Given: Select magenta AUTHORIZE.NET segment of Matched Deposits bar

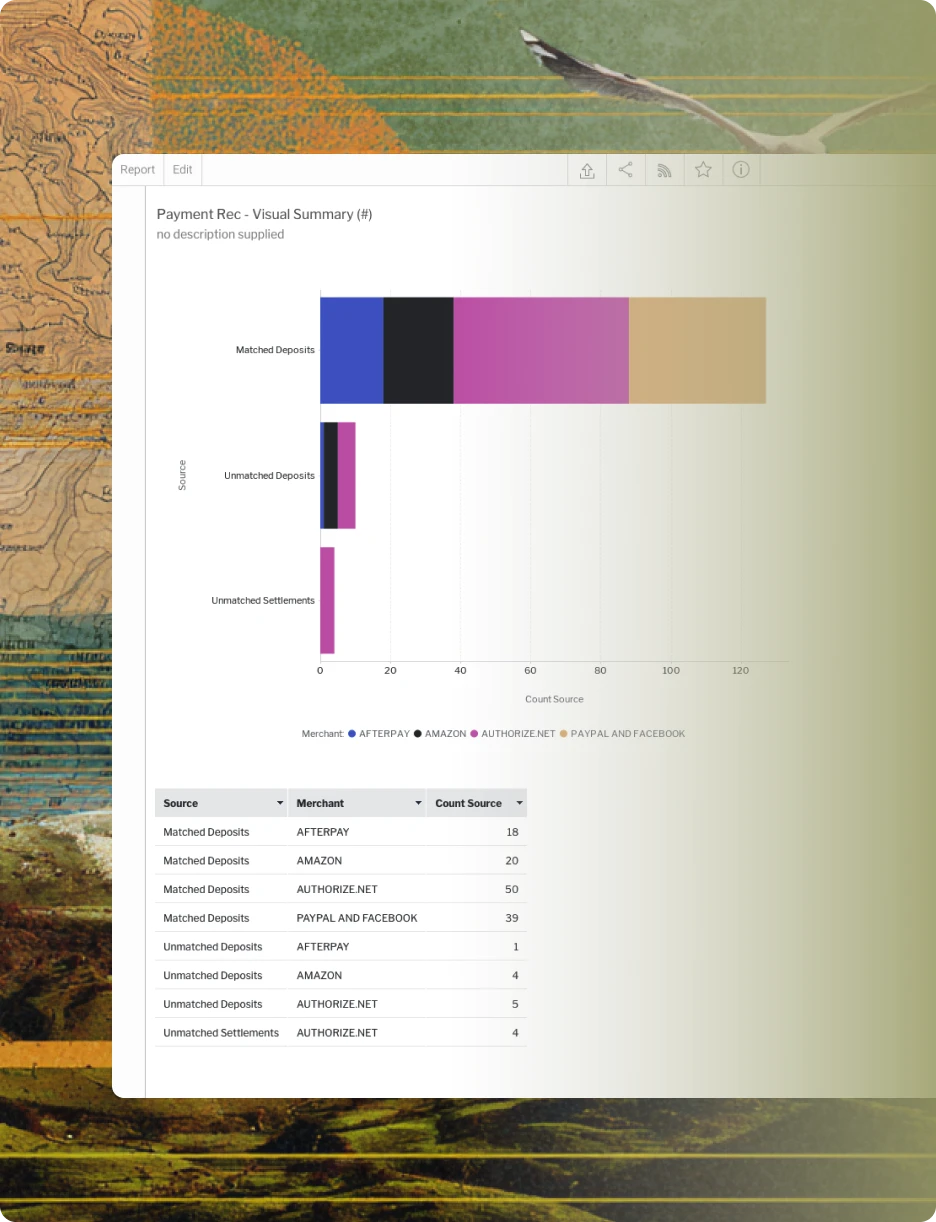Looking at the screenshot, I should 541,350.
